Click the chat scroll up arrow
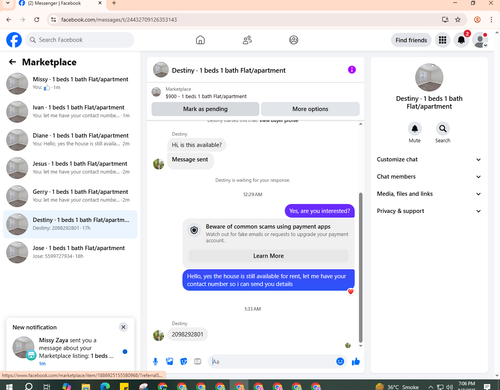The image size is (500, 390). (x=360, y=124)
